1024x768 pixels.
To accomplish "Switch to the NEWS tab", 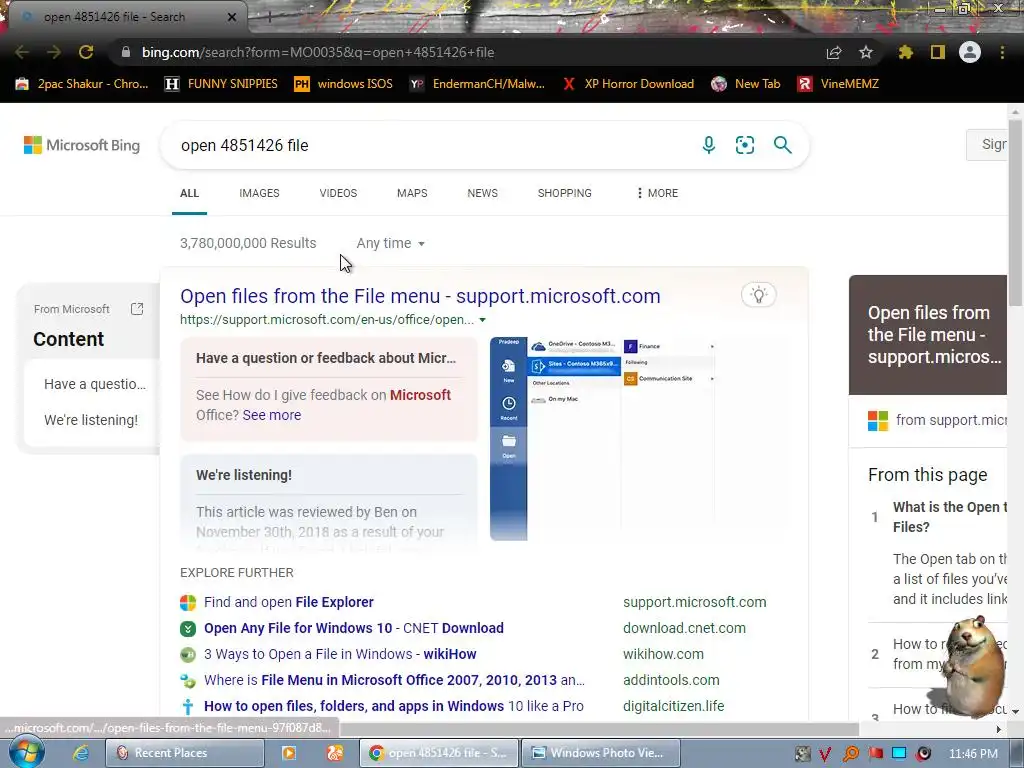I will click(x=483, y=193).
